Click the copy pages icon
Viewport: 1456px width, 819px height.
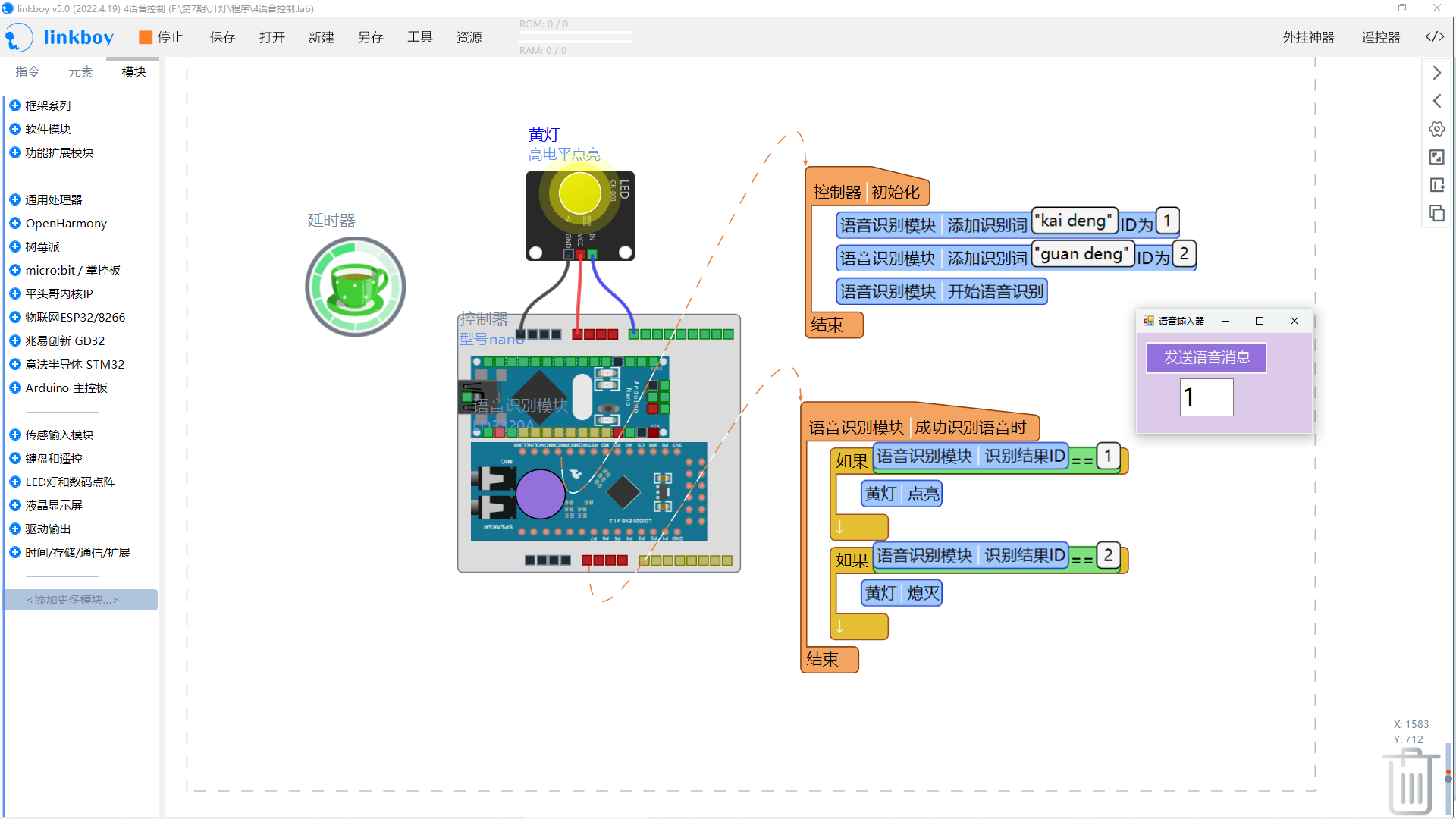pos(1436,213)
